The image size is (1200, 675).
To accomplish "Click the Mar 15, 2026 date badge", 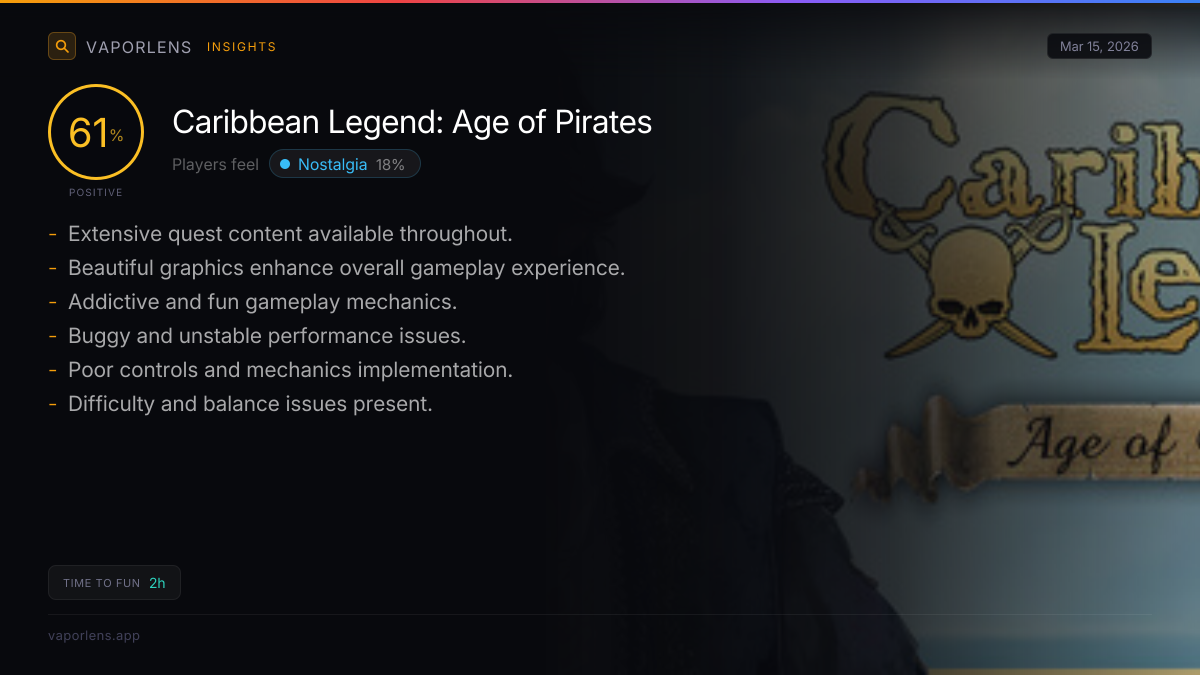I will coord(1099,47).
